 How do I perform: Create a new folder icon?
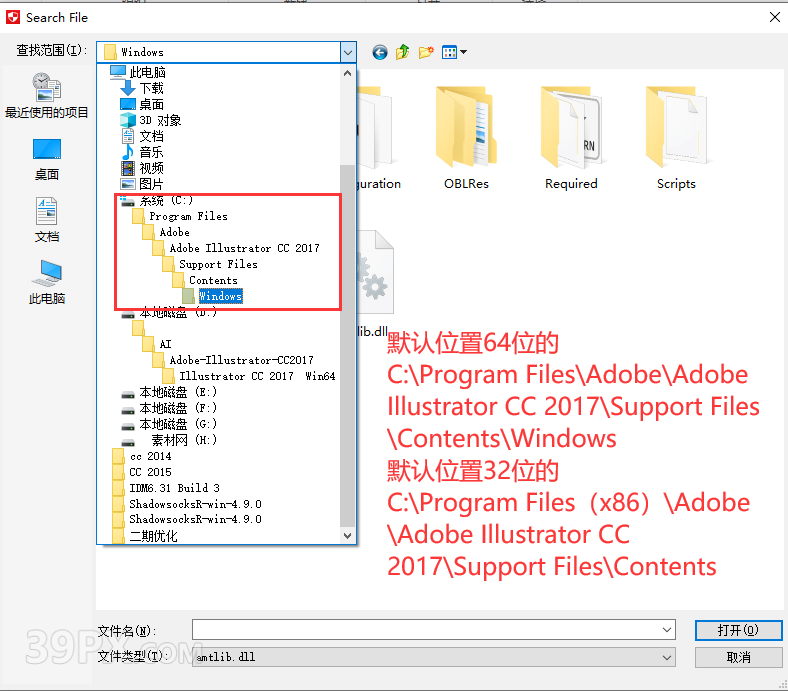pyautogui.click(x=426, y=52)
